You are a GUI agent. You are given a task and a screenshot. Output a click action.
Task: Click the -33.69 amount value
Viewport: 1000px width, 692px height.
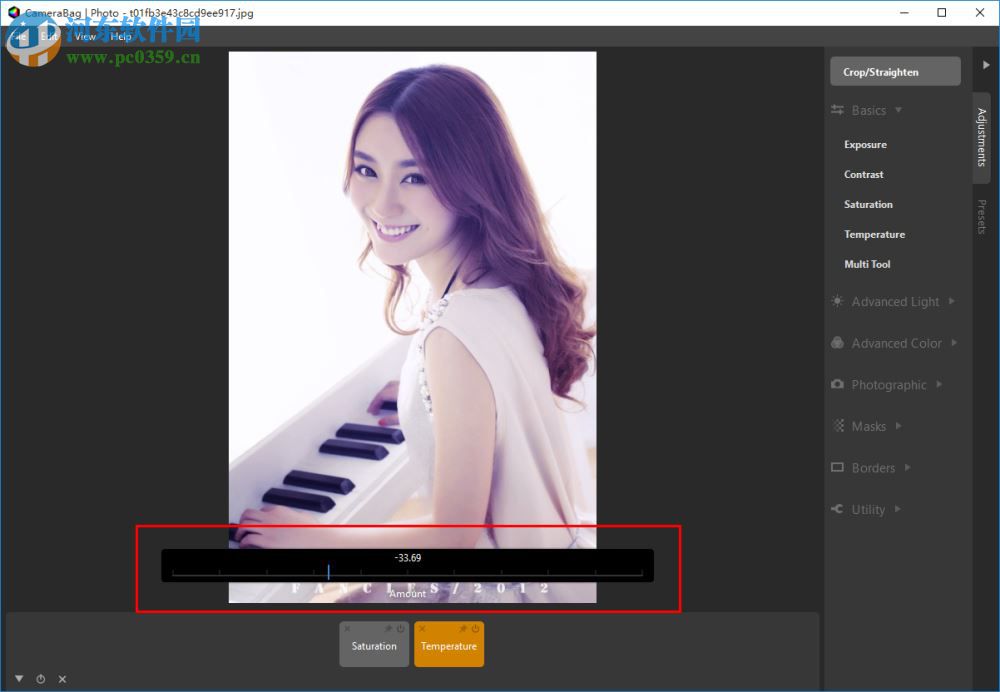tap(408, 557)
